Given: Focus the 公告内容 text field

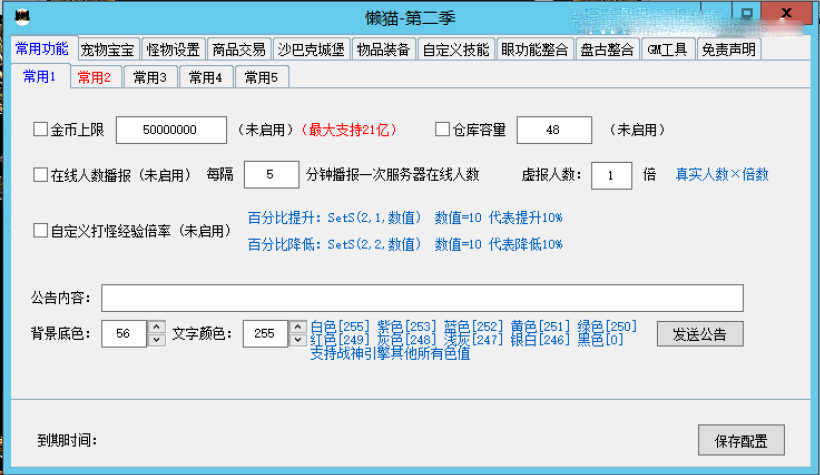Looking at the screenshot, I should click(x=421, y=298).
